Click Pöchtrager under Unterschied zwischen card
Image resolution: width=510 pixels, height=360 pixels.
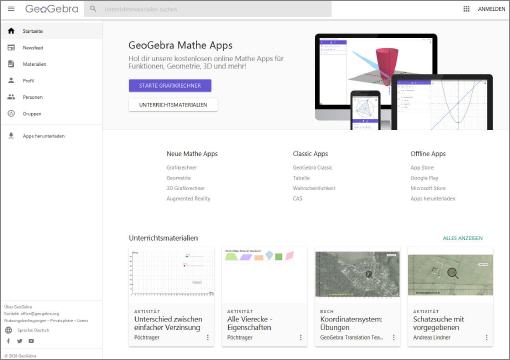(x=147, y=337)
